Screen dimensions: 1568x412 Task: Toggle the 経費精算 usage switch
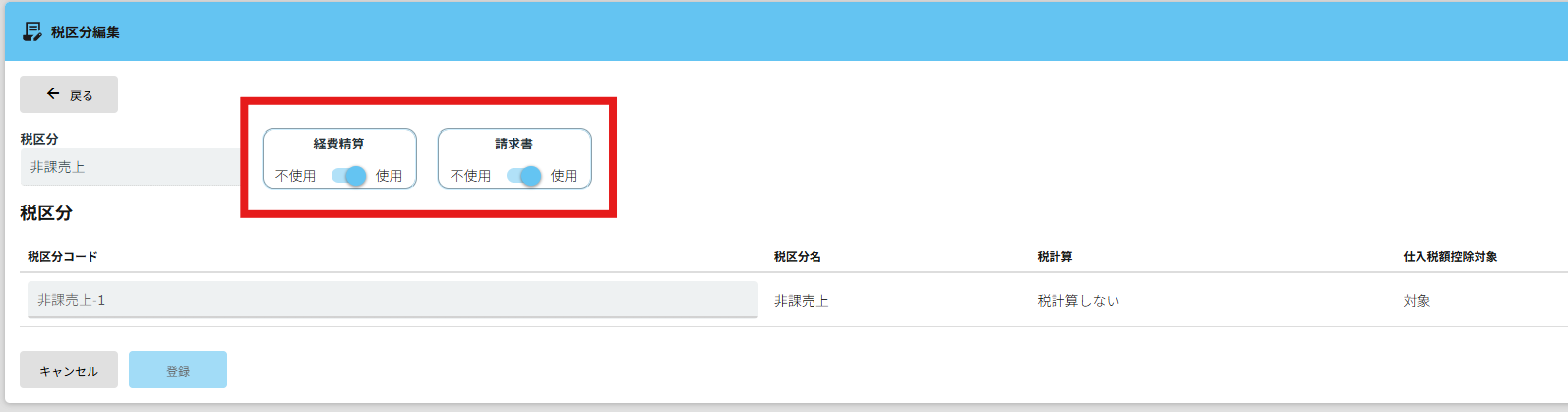point(348,176)
